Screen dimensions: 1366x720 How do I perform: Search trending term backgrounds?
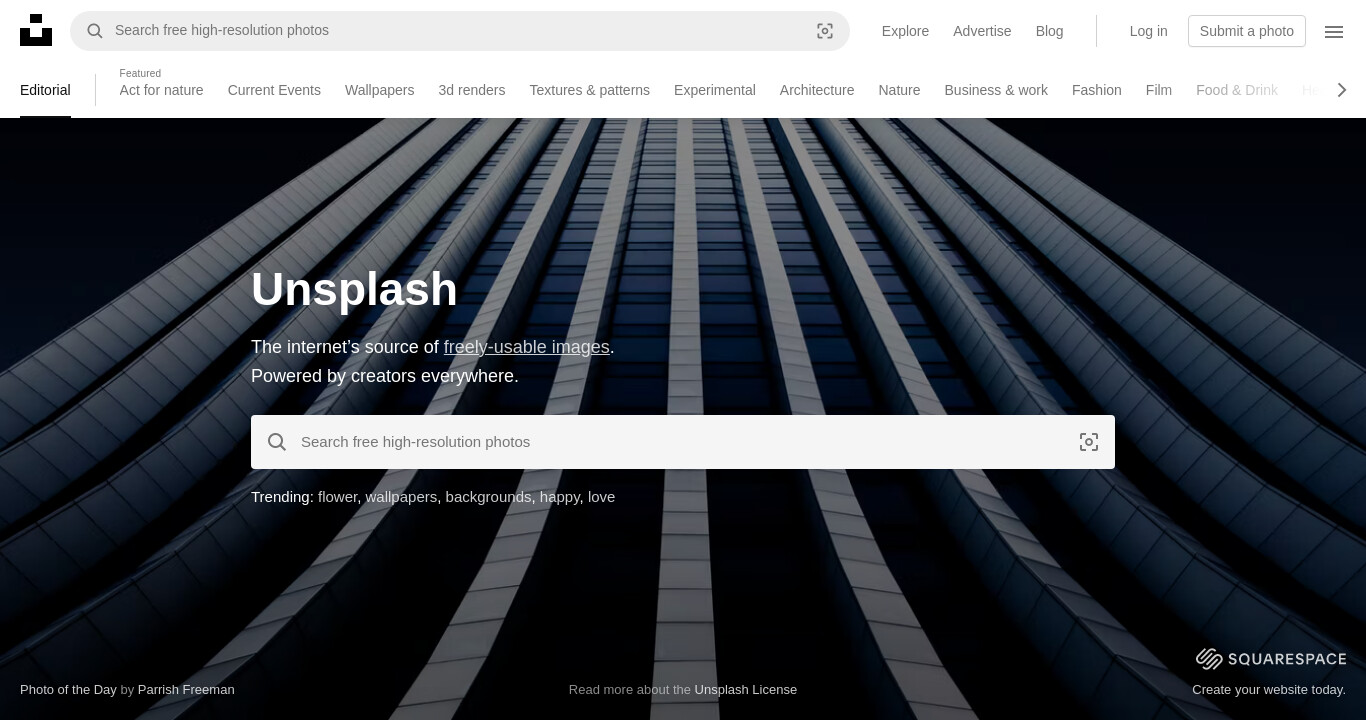[488, 497]
